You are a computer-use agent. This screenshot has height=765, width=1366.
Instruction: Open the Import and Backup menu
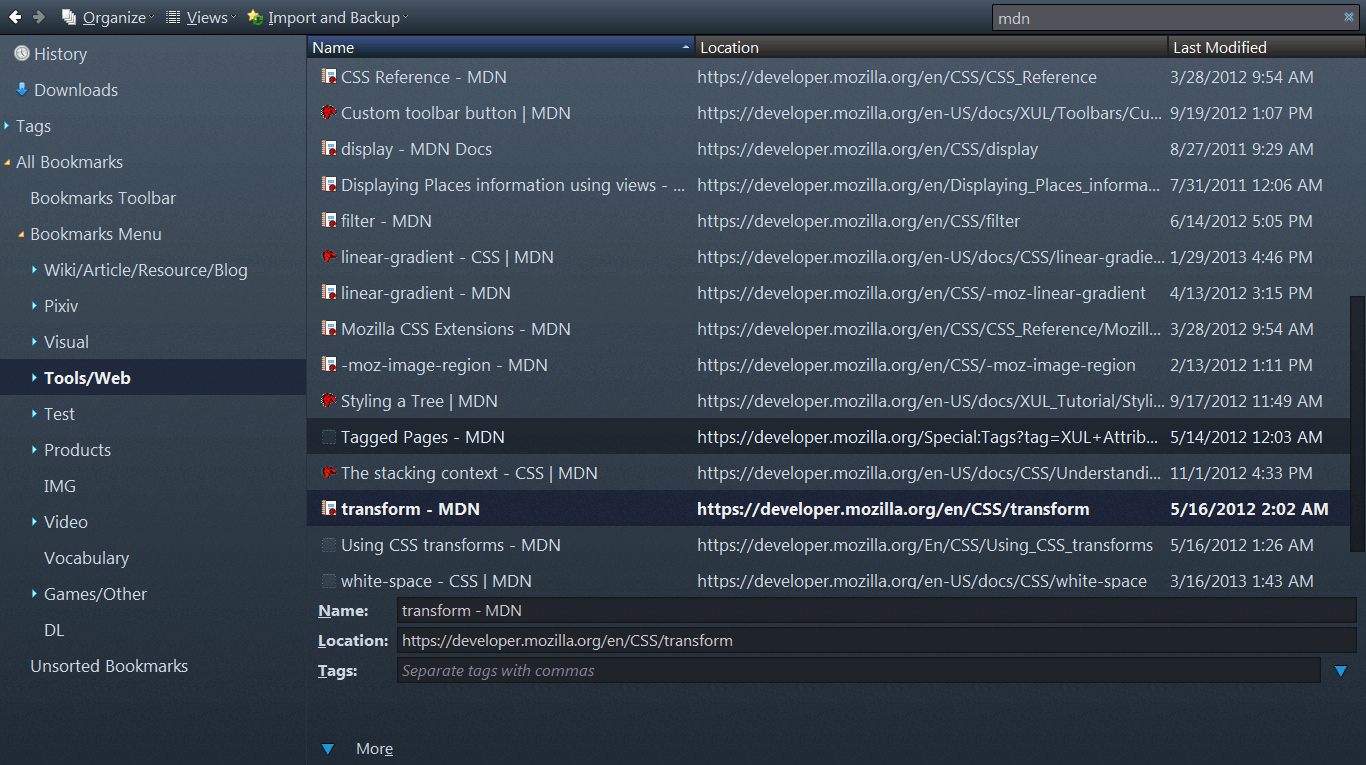pos(327,17)
